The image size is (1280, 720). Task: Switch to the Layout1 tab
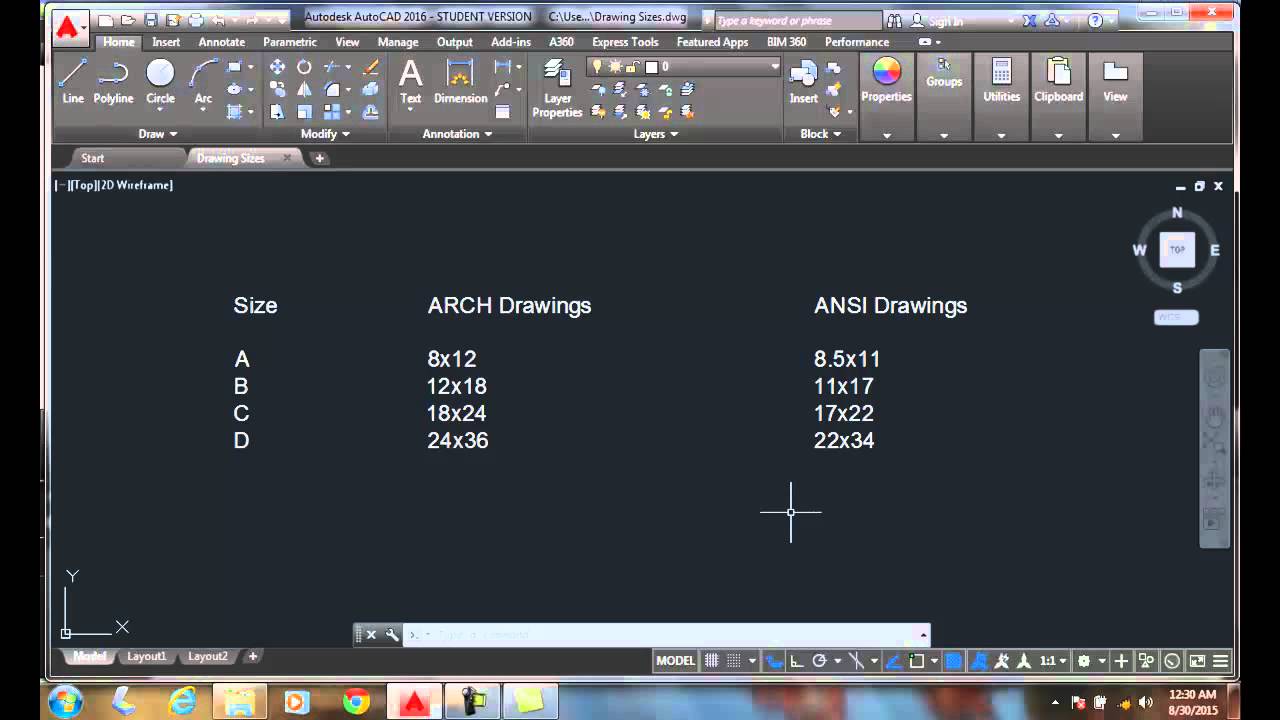(146, 657)
